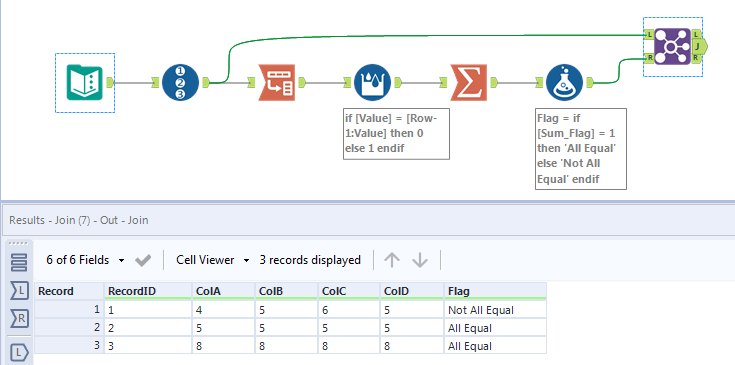Apply field selection checkmark
The width and height of the screenshot is (735, 365).
pos(143,260)
